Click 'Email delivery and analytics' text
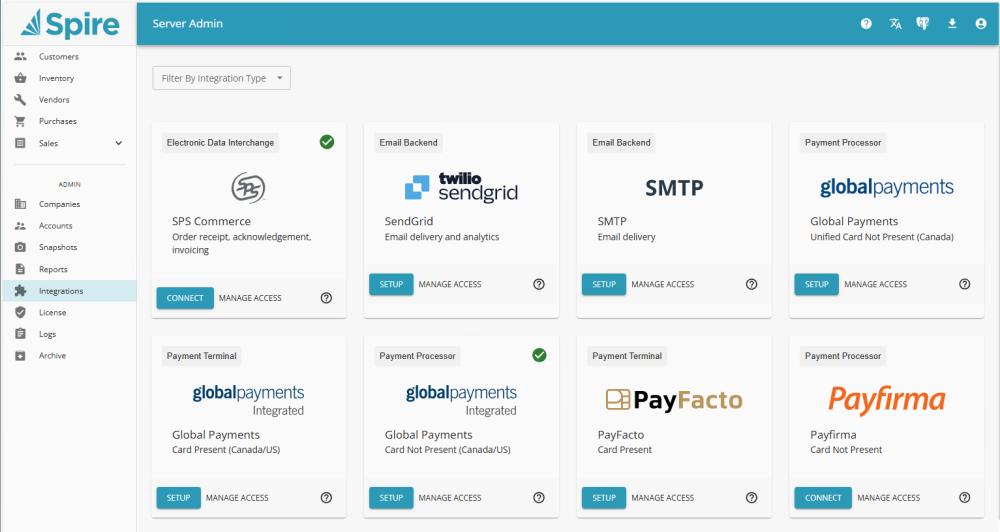This screenshot has height=532, width=1000. [x=442, y=237]
